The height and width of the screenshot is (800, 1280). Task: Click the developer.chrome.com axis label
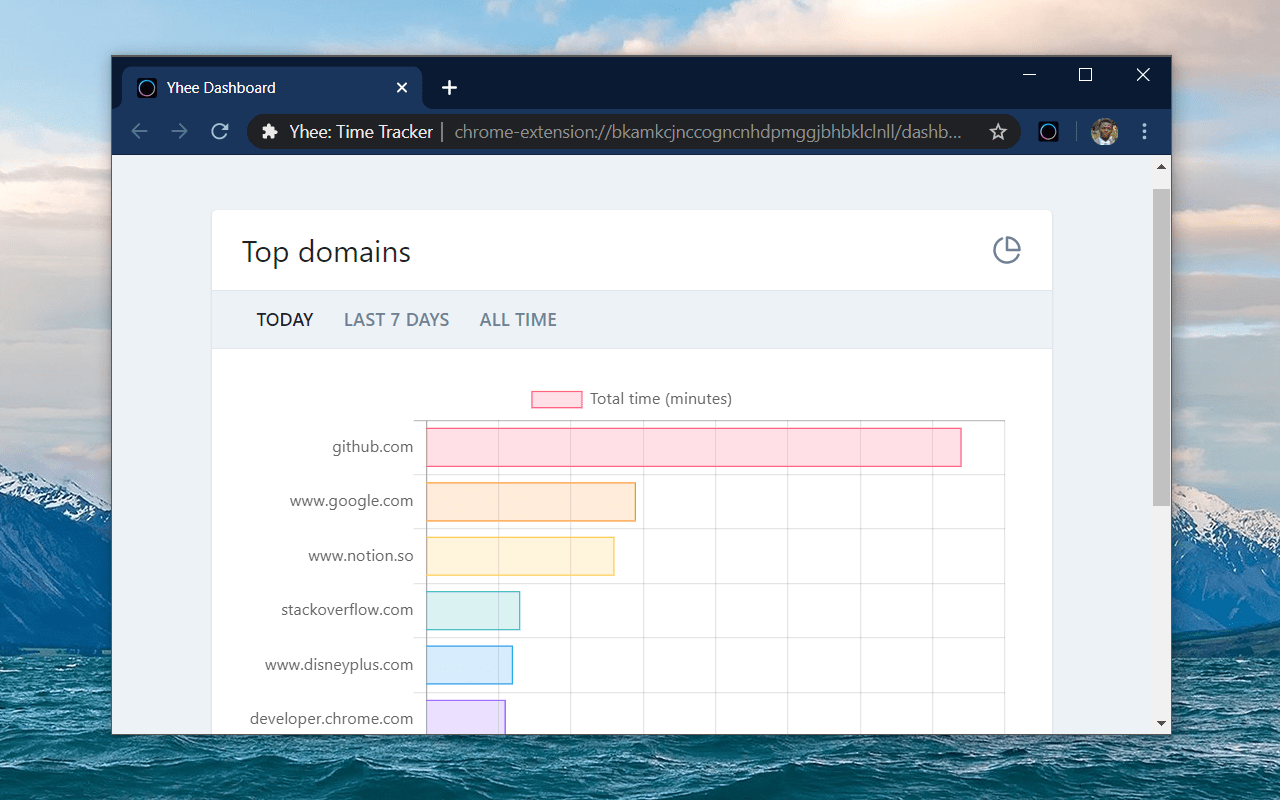331,719
